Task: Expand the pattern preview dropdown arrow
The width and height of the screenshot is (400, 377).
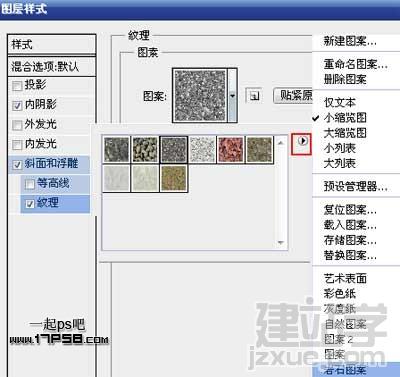Action: (232, 96)
